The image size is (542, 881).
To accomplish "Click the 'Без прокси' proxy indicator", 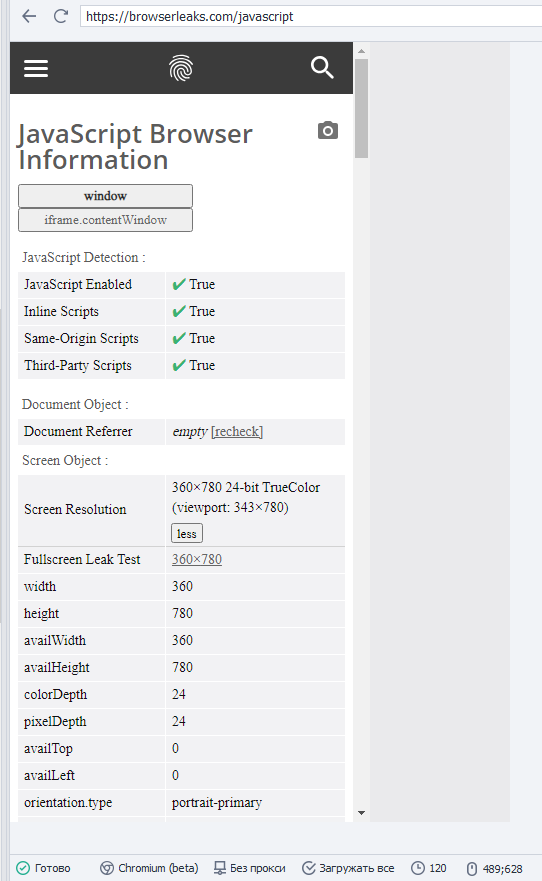I will [x=250, y=868].
